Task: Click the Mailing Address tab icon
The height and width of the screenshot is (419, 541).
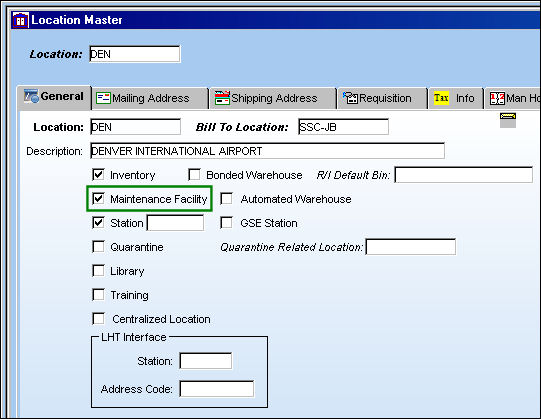Action: tap(103, 98)
